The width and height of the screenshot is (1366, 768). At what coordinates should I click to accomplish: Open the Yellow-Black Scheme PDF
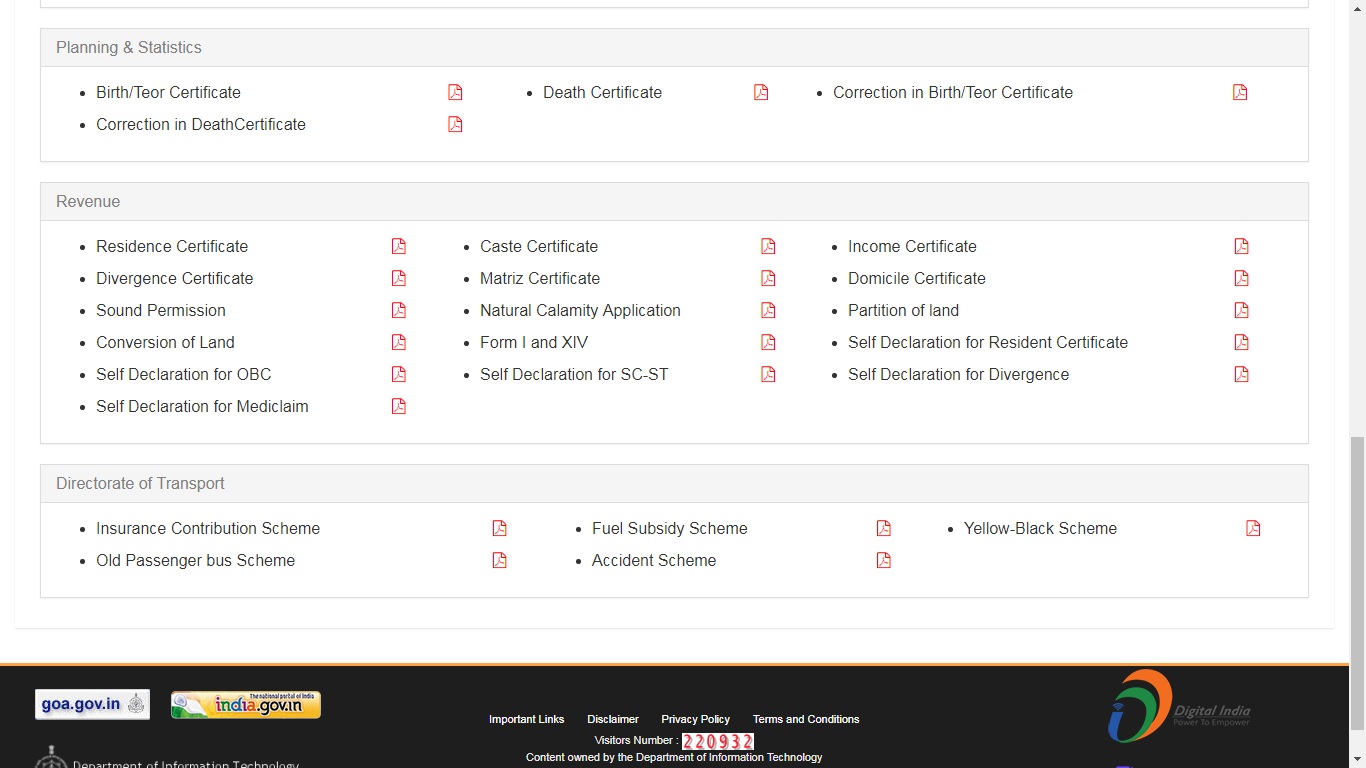point(1252,528)
